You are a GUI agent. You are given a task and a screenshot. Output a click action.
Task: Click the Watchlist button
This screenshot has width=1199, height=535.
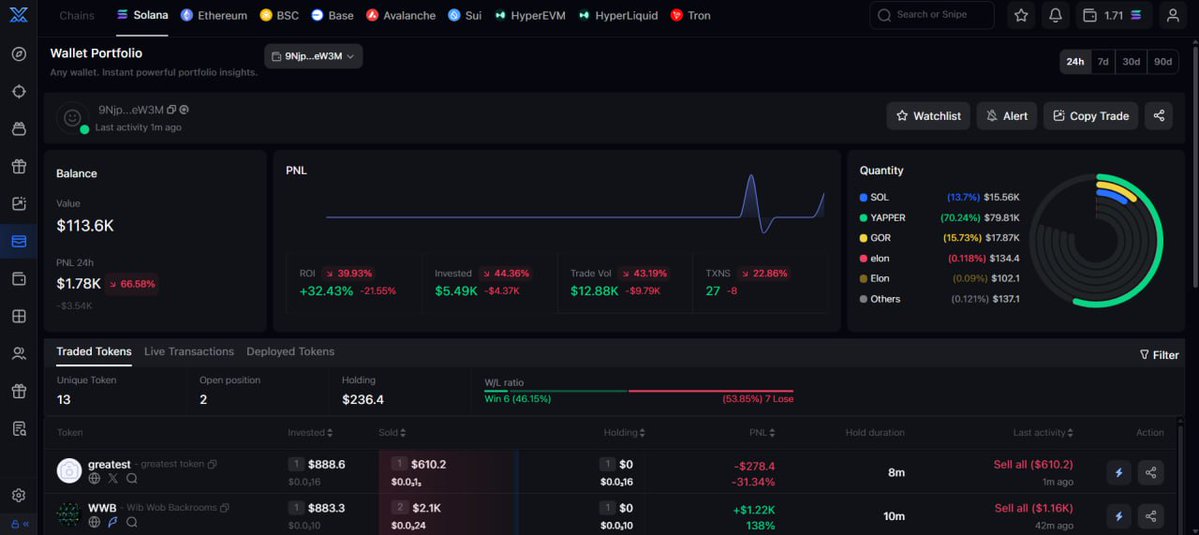click(x=928, y=116)
